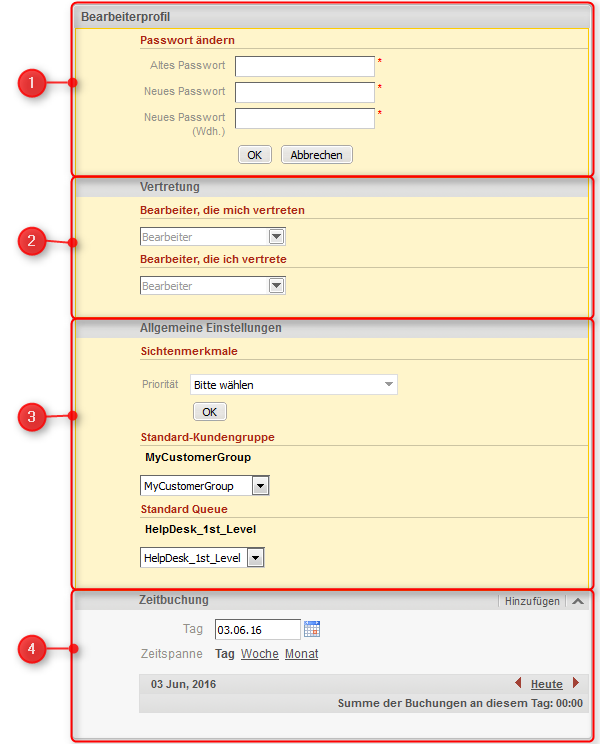Open the MyCustomerGroup dropdown
600x744 pixels.
[205, 486]
